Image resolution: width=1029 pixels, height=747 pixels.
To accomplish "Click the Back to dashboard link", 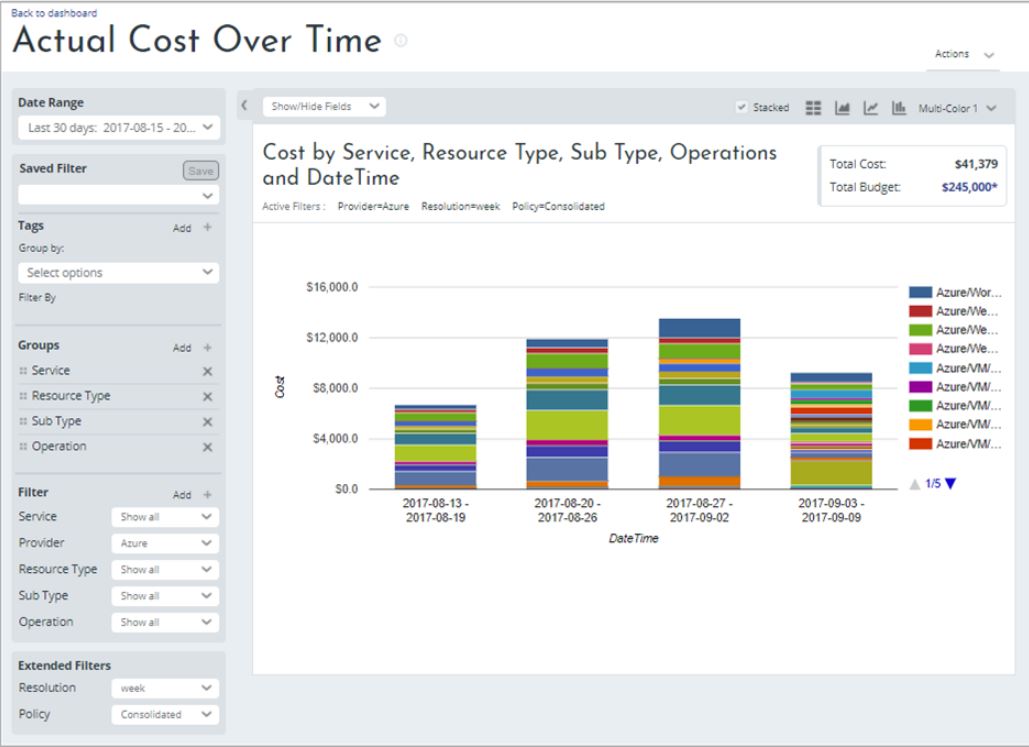I will click(54, 13).
